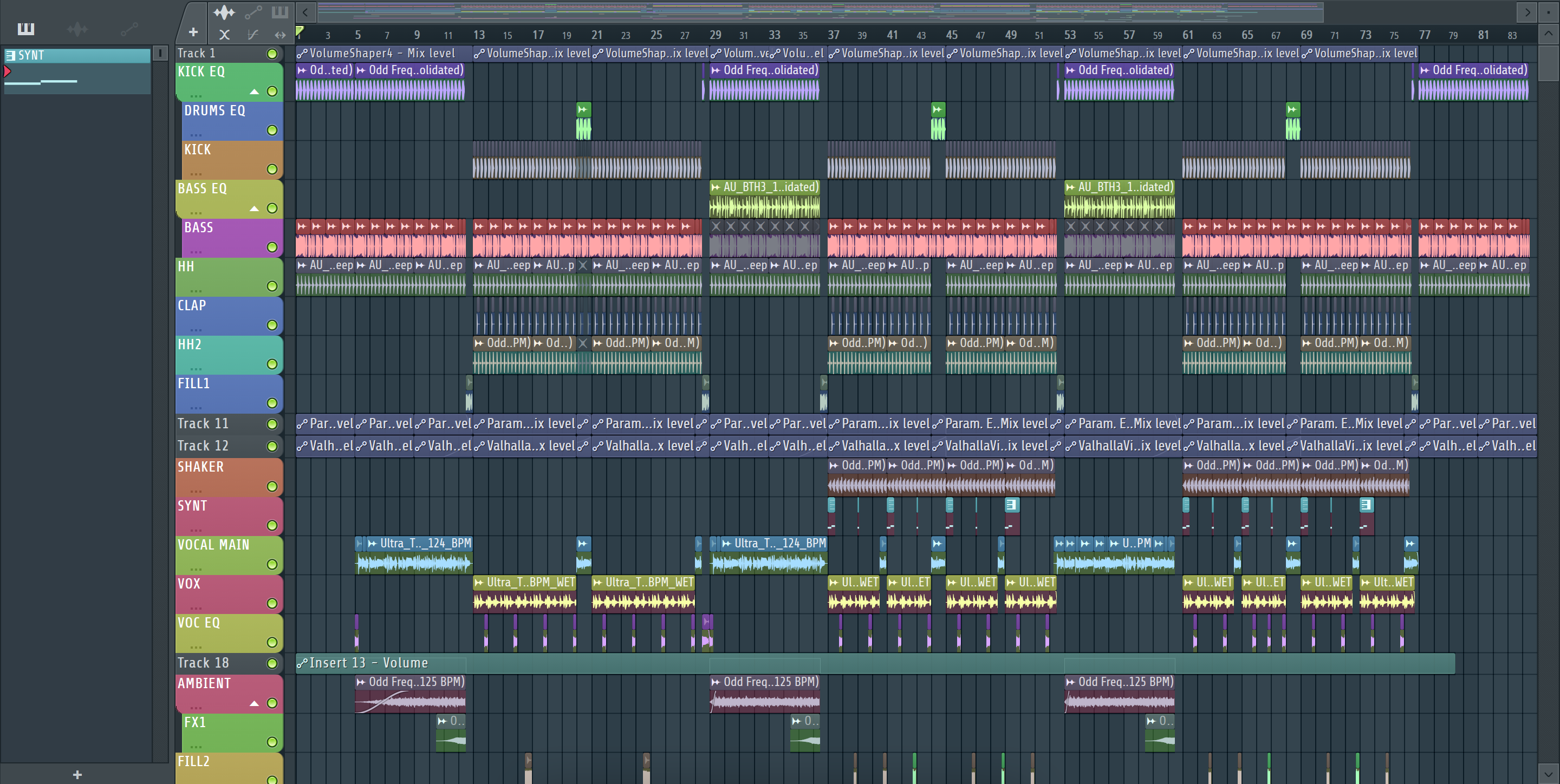Image resolution: width=1560 pixels, height=784 pixels.
Task: Mute the BASS track
Action: (272, 247)
